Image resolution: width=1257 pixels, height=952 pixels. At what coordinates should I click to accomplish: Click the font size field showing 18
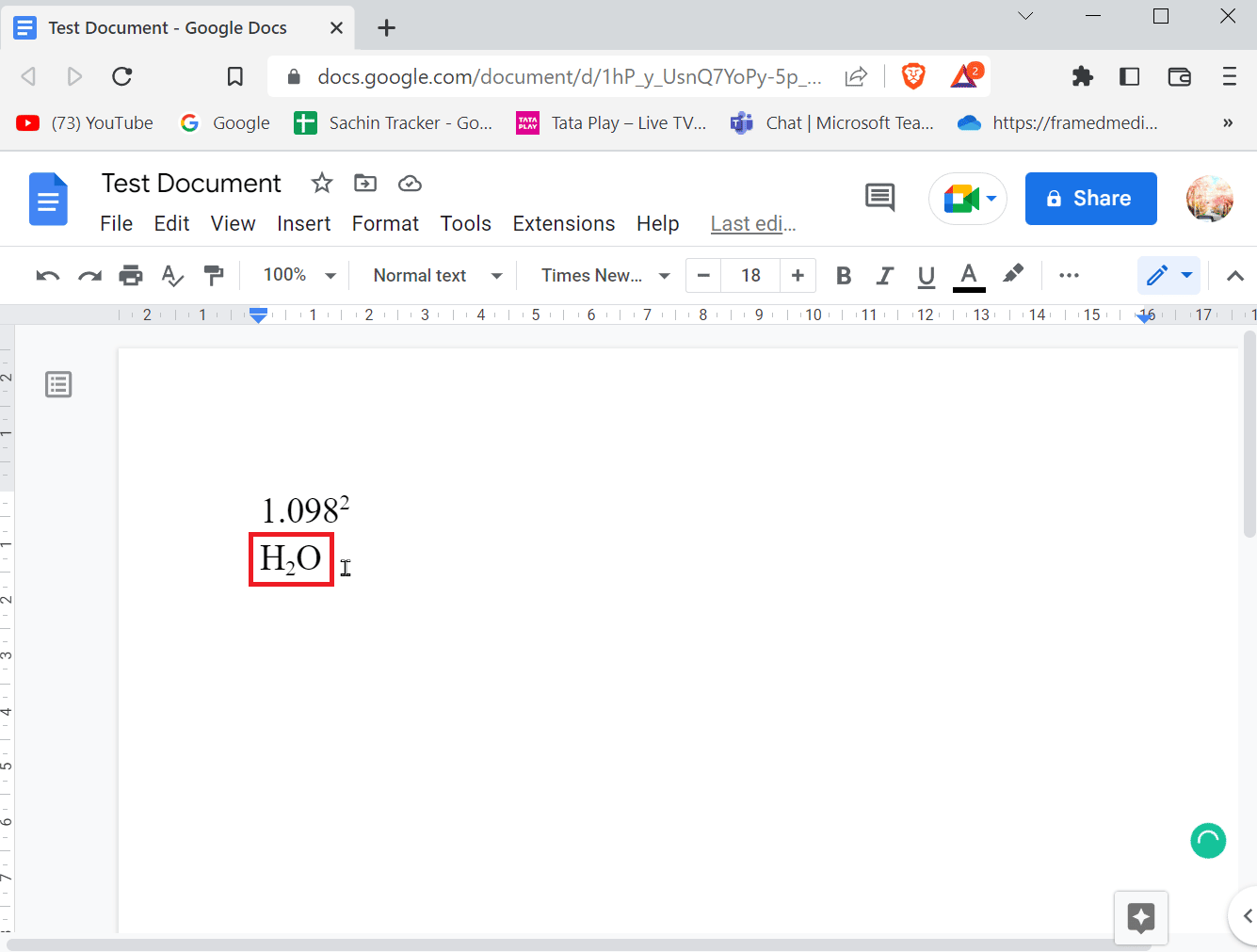[x=750, y=276]
